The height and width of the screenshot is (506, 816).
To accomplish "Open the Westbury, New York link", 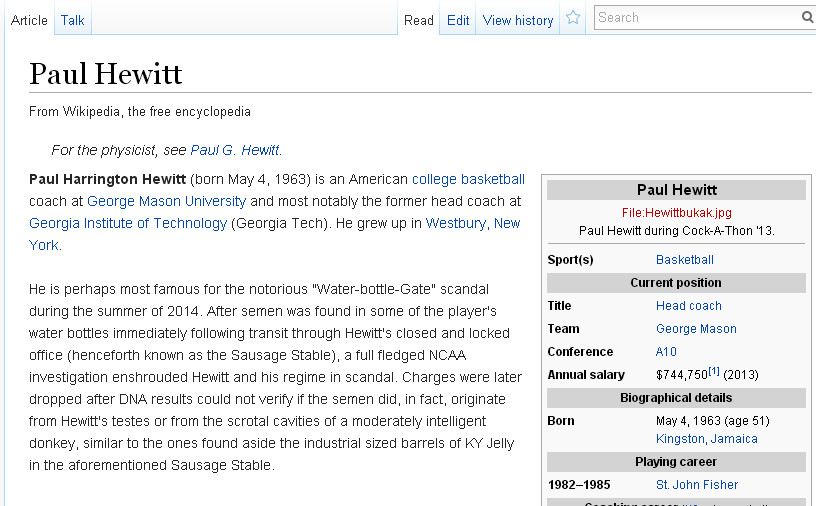I will [473, 223].
